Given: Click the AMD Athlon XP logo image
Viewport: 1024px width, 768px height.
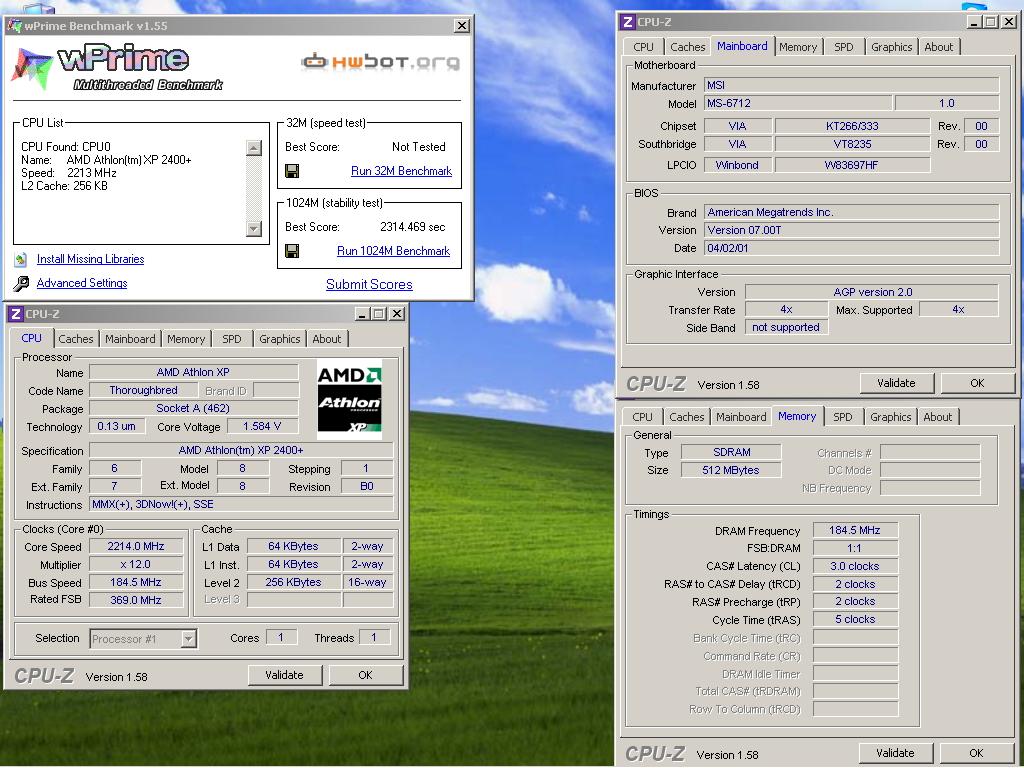Looking at the screenshot, I should pyautogui.click(x=349, y=400).
